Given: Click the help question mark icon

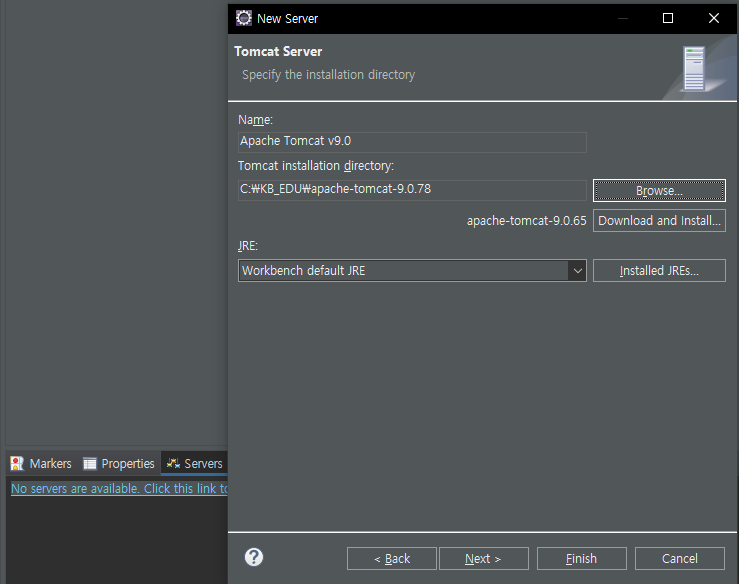Looking at the screenshot, I should coord(254,557).
